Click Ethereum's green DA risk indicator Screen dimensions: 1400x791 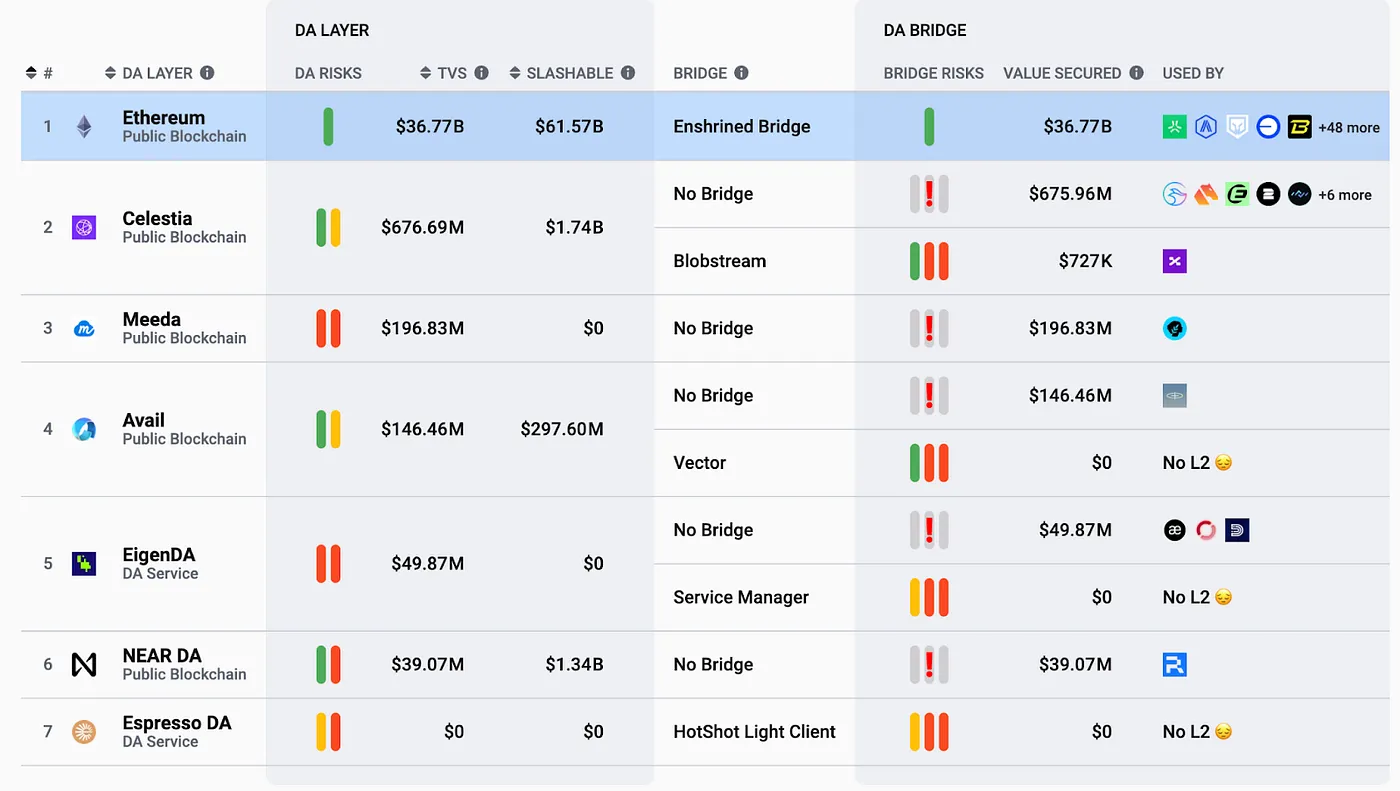point(328,127)
